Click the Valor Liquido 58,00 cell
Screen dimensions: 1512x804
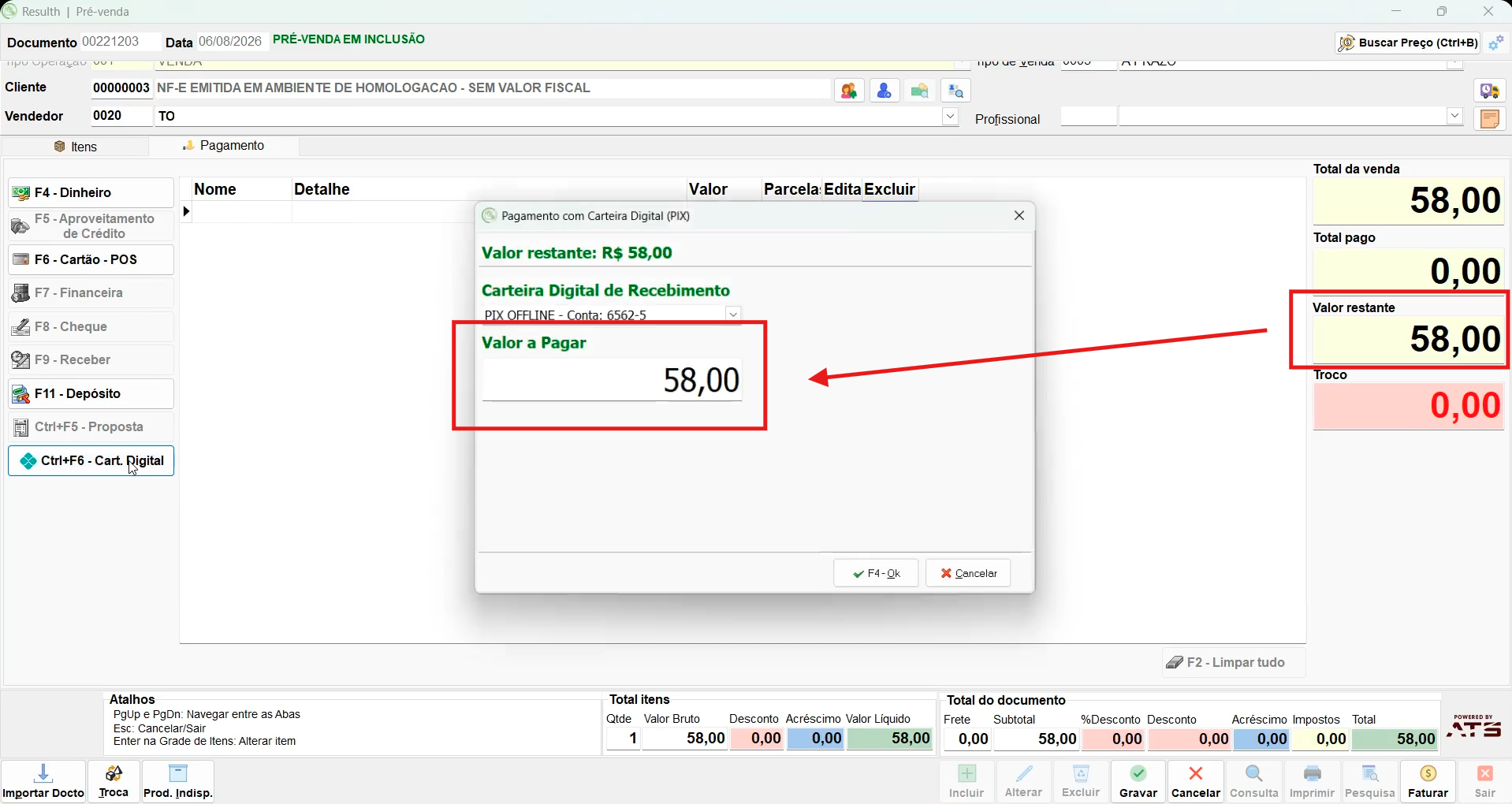point(889,739)
